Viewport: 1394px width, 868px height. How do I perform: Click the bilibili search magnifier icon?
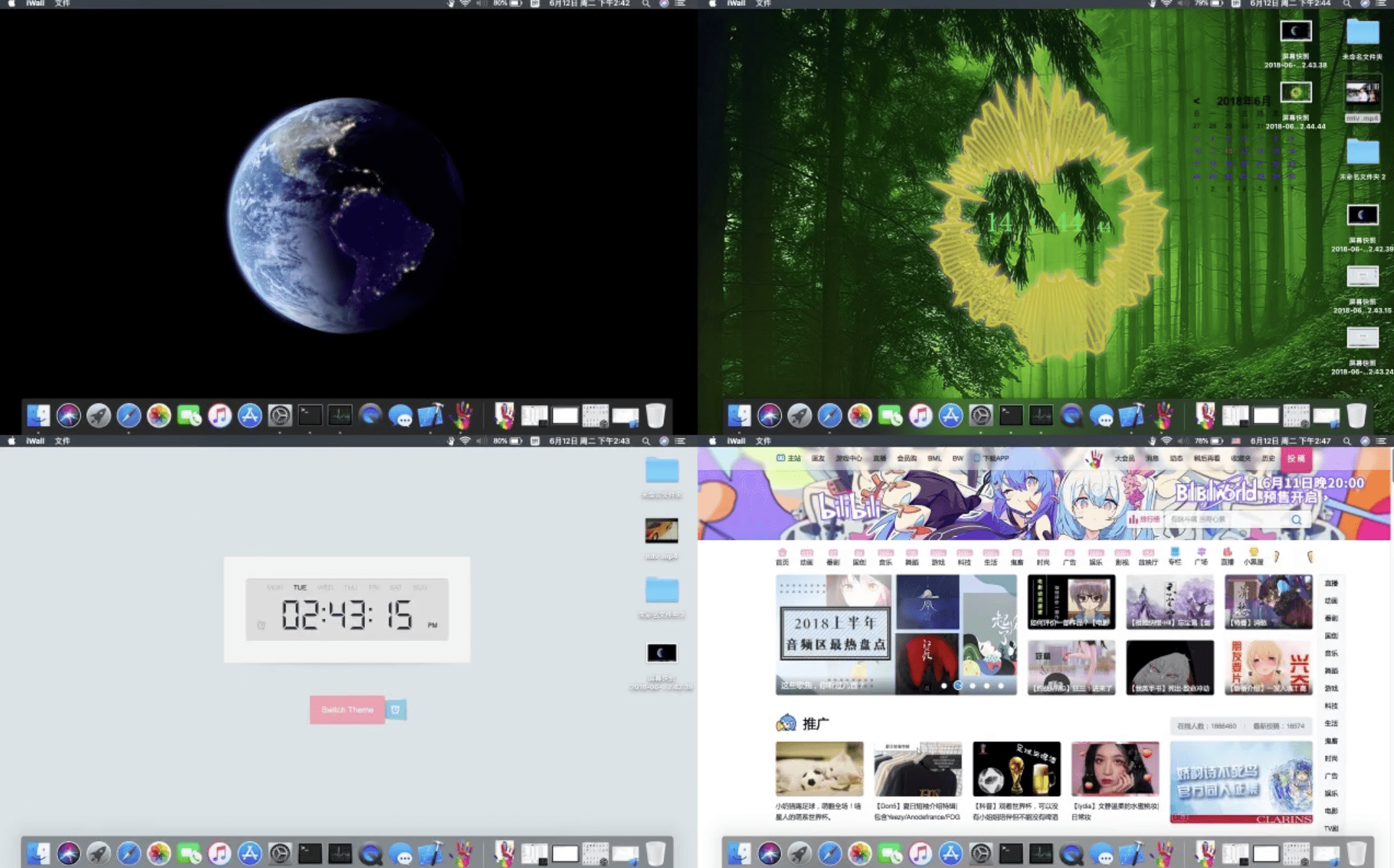point(1296,519)
